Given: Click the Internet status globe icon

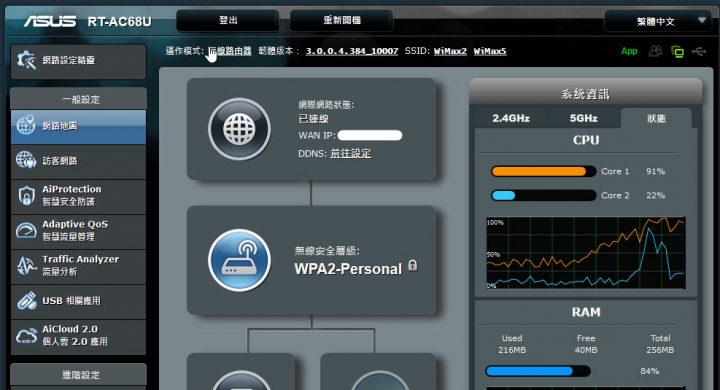Looking at the screenshot, I should pyautogui.click(x=239, y=129).
